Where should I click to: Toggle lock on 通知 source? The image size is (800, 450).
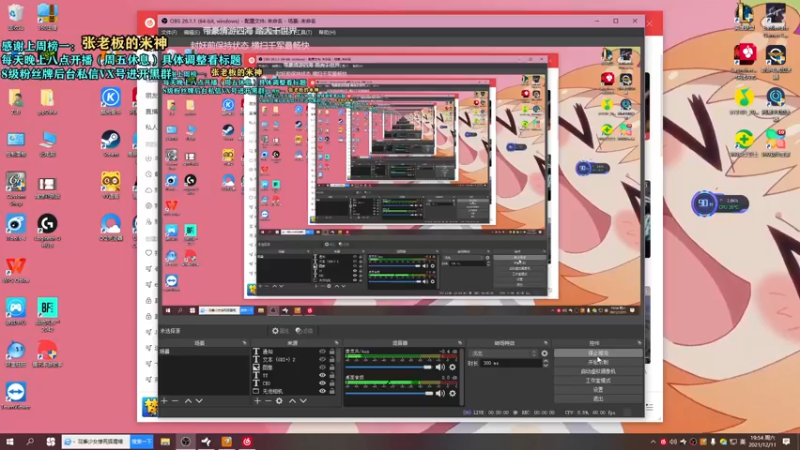tap(332, 352)
